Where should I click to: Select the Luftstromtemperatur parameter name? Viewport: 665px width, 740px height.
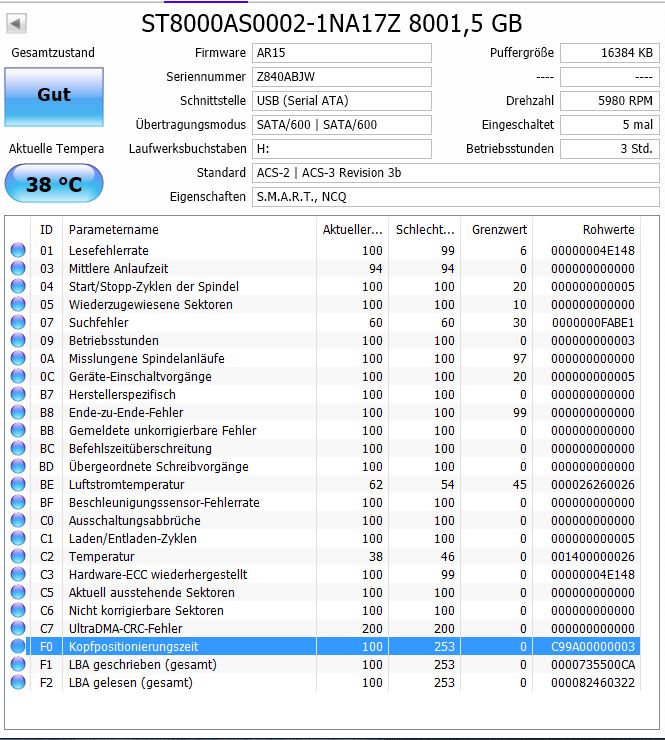pyautogui.click(x=126, y=485)
